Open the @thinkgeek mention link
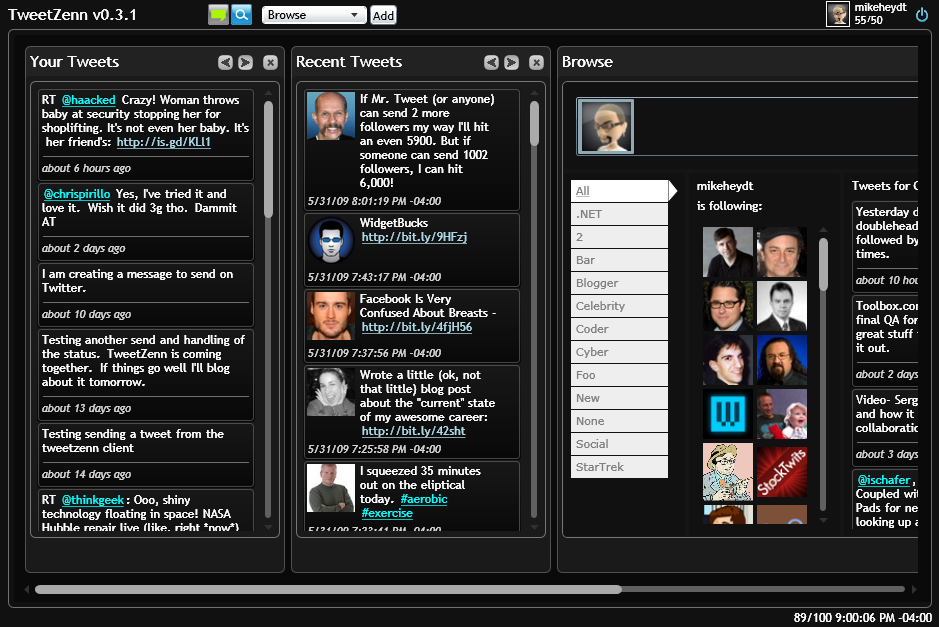This screenshot has width=939, height=627. pos(93,500)
